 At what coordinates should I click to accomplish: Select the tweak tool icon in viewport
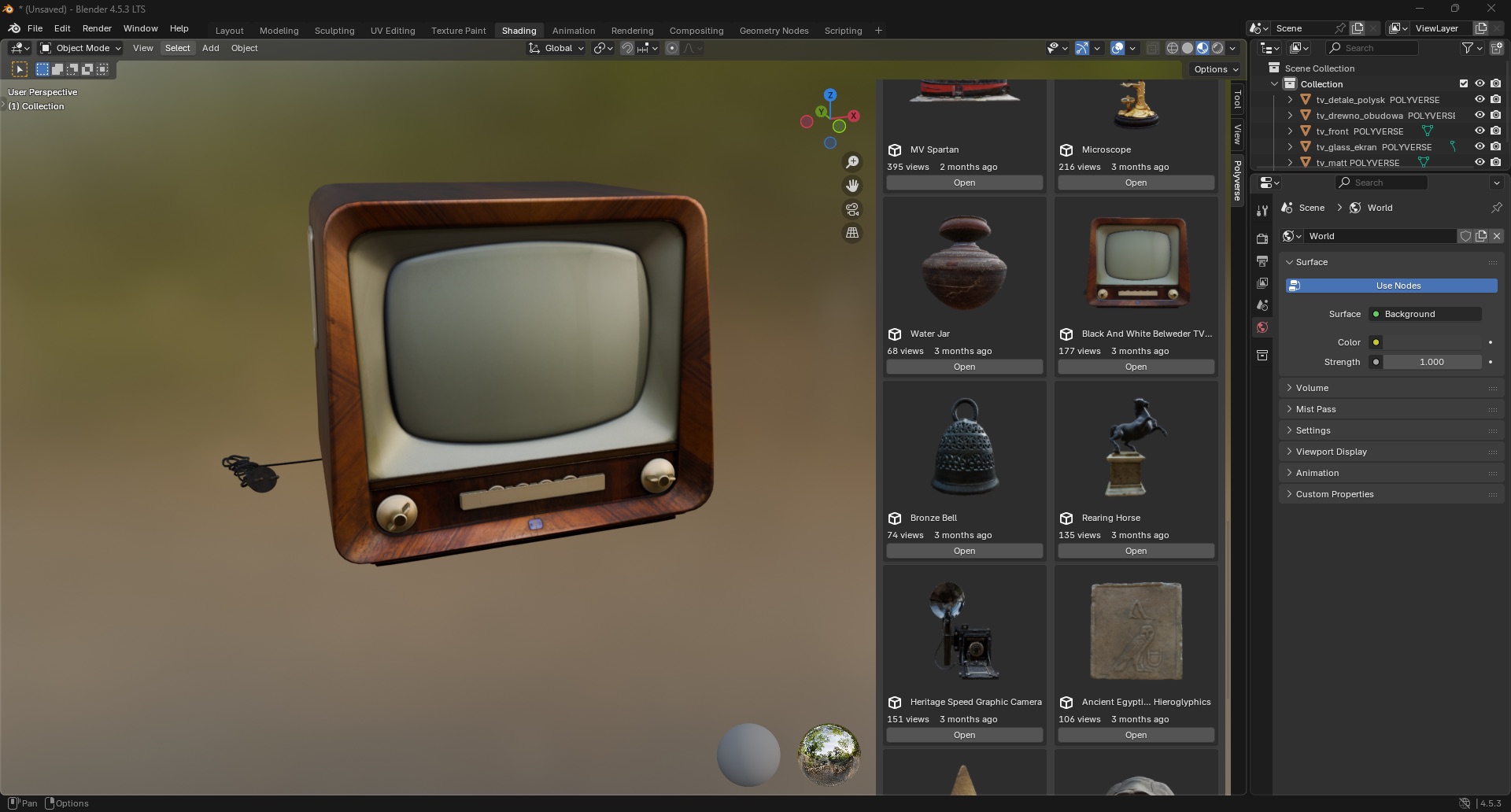tap(20, 69)
